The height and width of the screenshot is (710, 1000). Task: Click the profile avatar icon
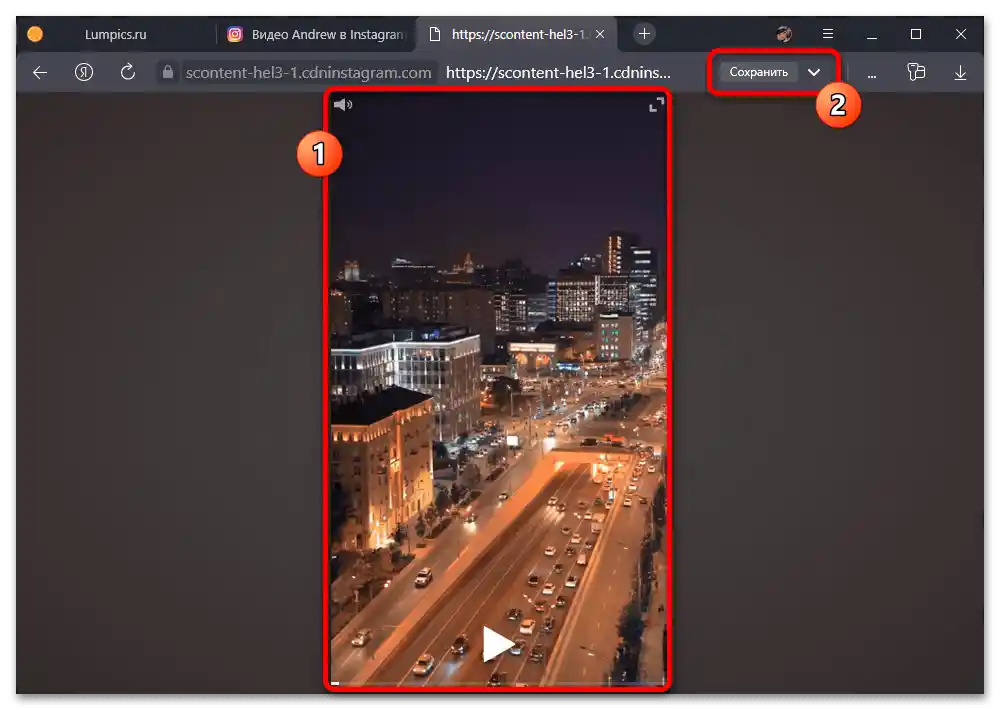coord(784,34)
